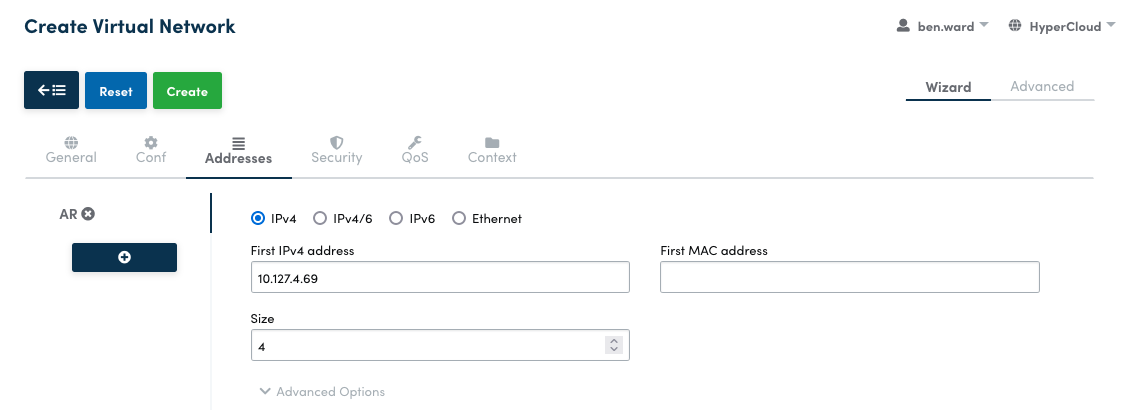Open the General tab globe icon
The height and width of the screenshot is (410, 1133).
tap(71, 143)
